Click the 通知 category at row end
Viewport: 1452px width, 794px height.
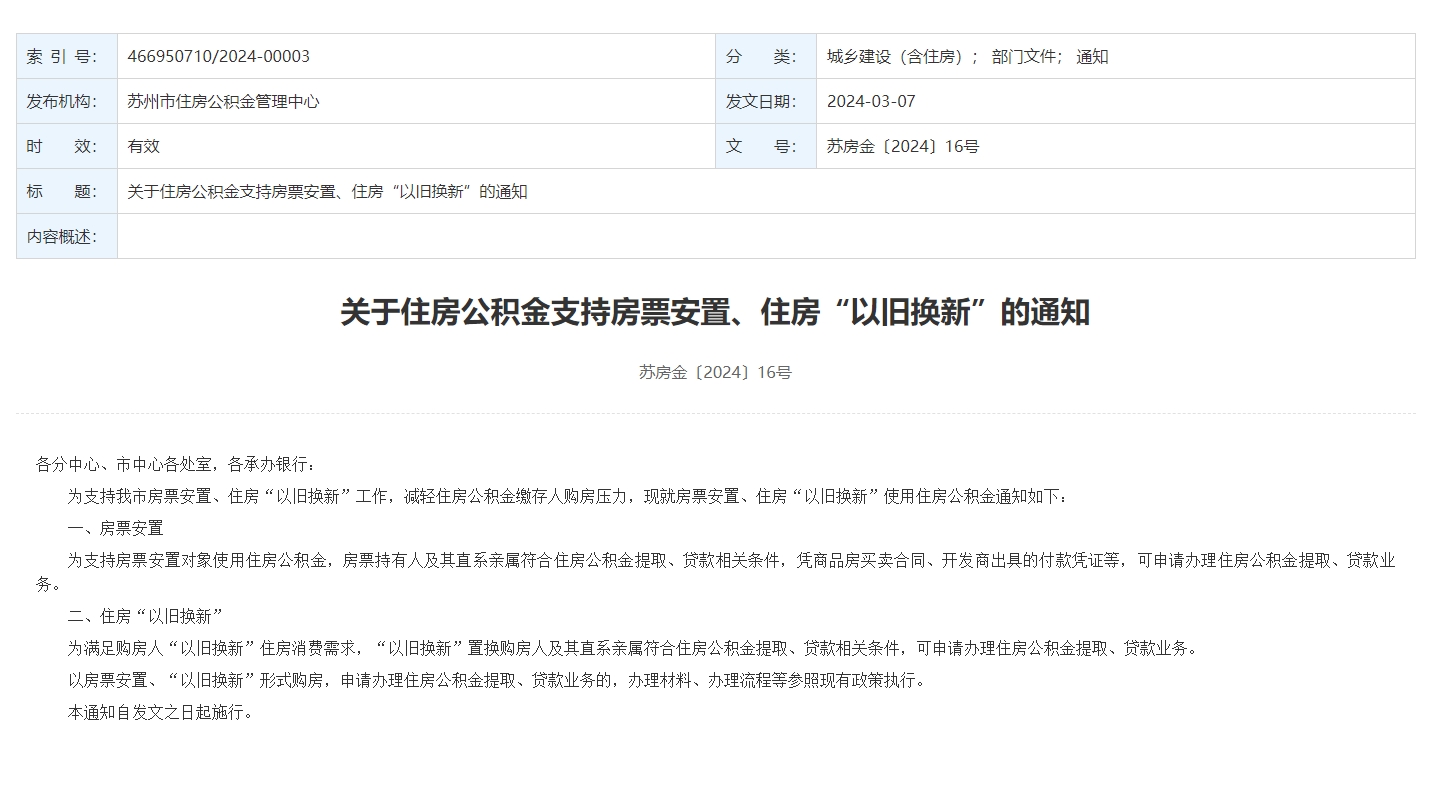click(x=1092, y=56)
